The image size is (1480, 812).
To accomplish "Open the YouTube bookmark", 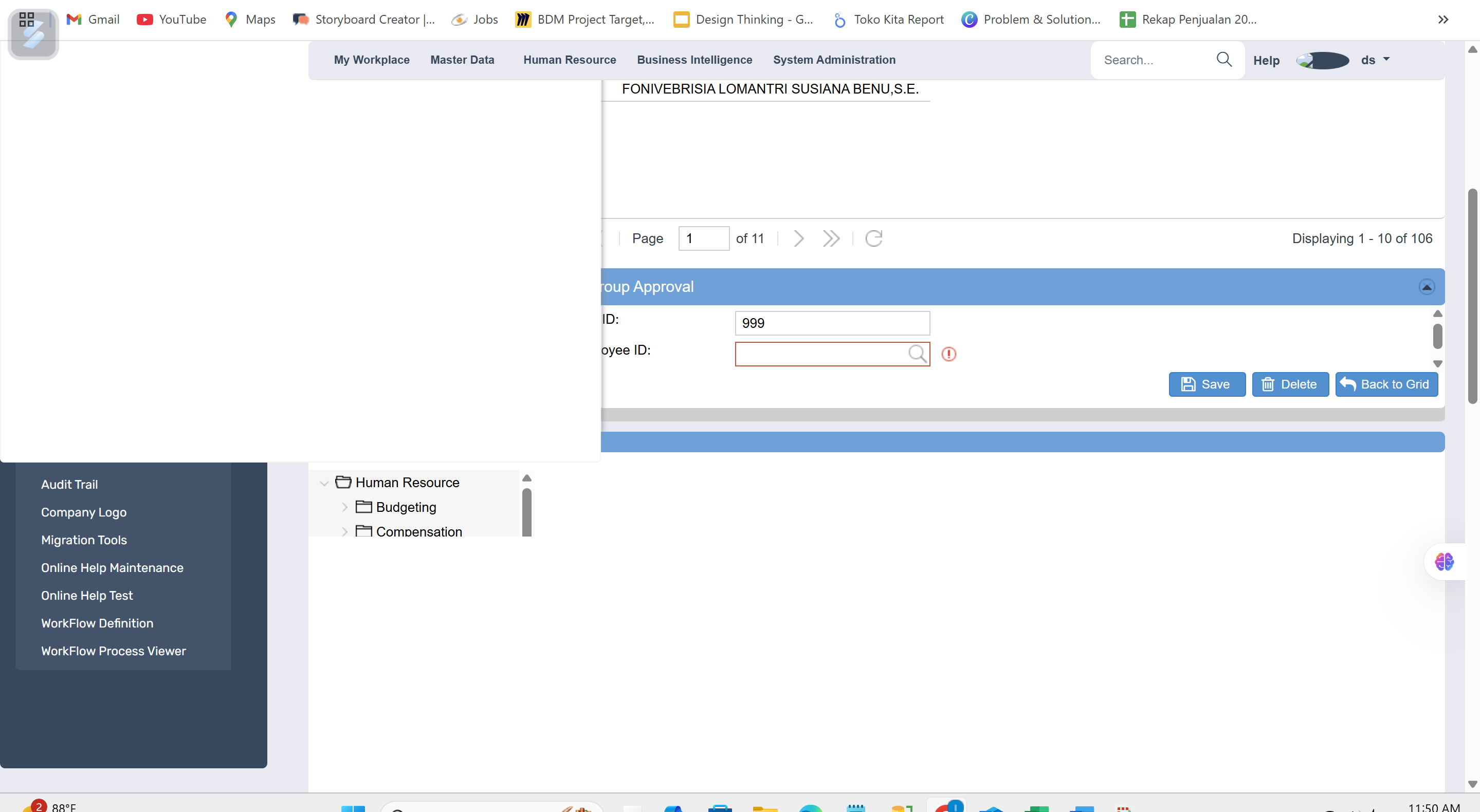I will (171, 20).
